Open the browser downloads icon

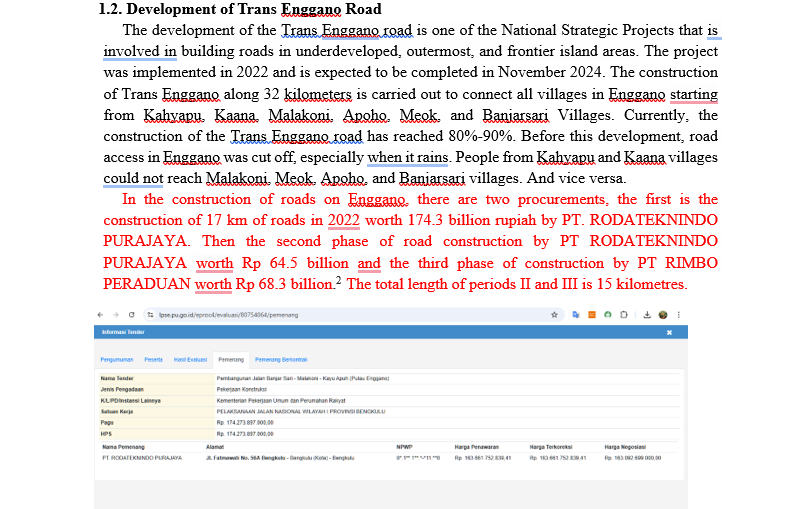(647, 314)
